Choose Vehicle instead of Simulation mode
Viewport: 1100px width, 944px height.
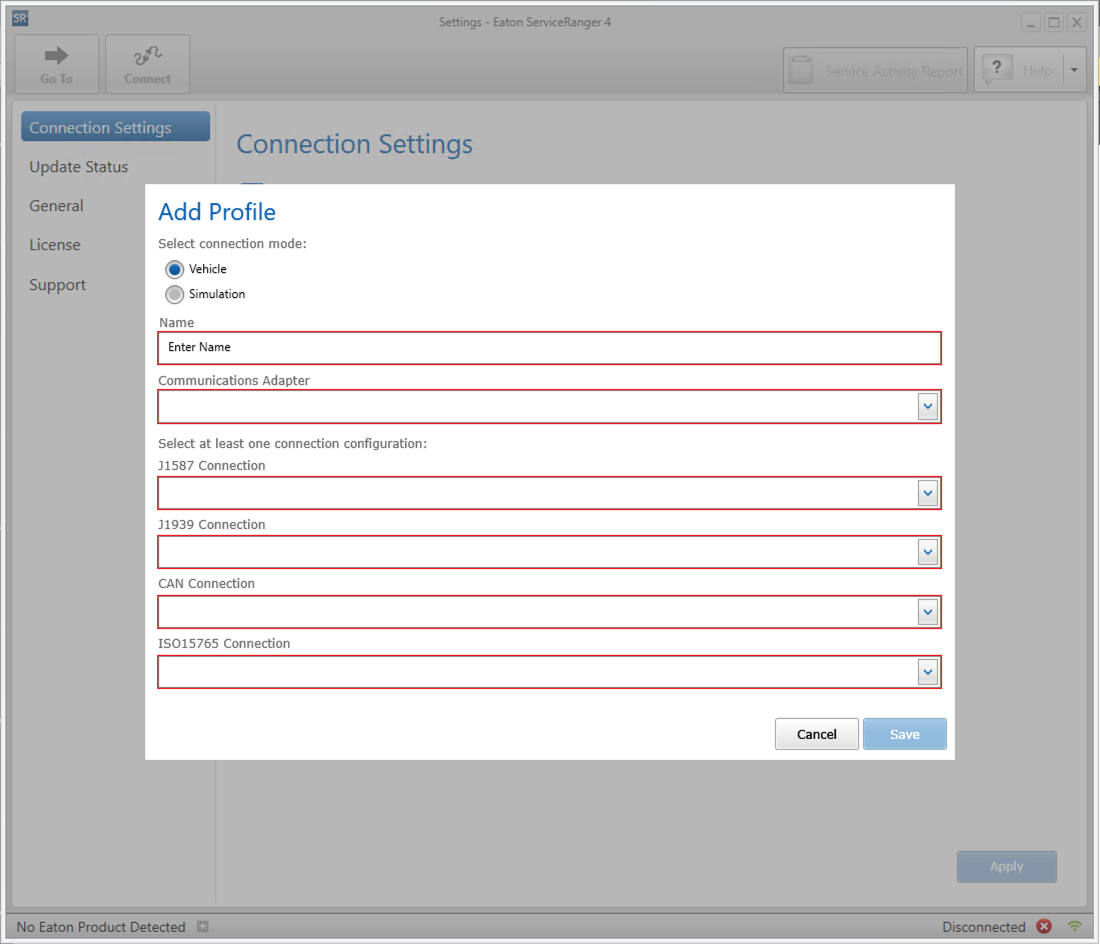point(174,269)
